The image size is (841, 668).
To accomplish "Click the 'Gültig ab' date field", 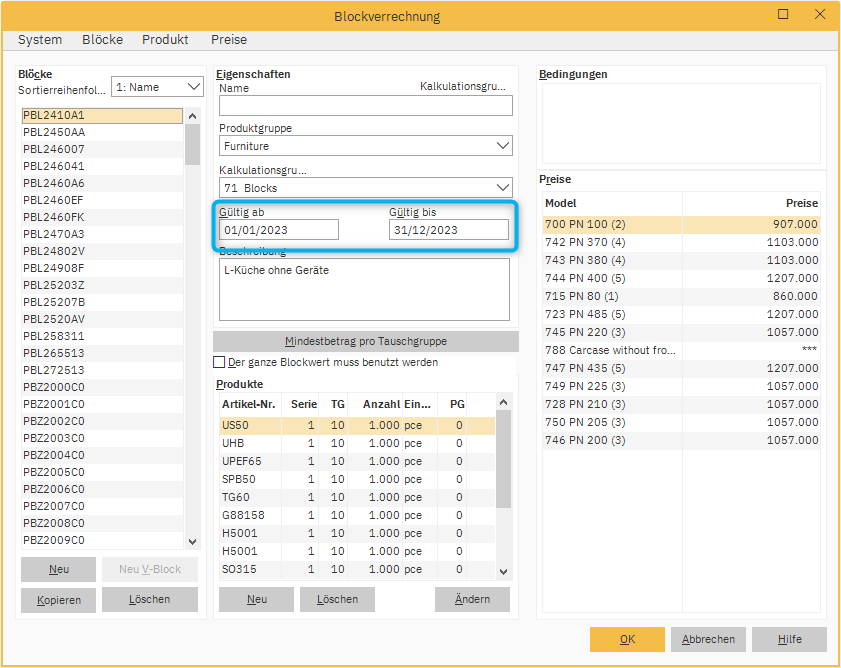I will click(x=279, y=230).
